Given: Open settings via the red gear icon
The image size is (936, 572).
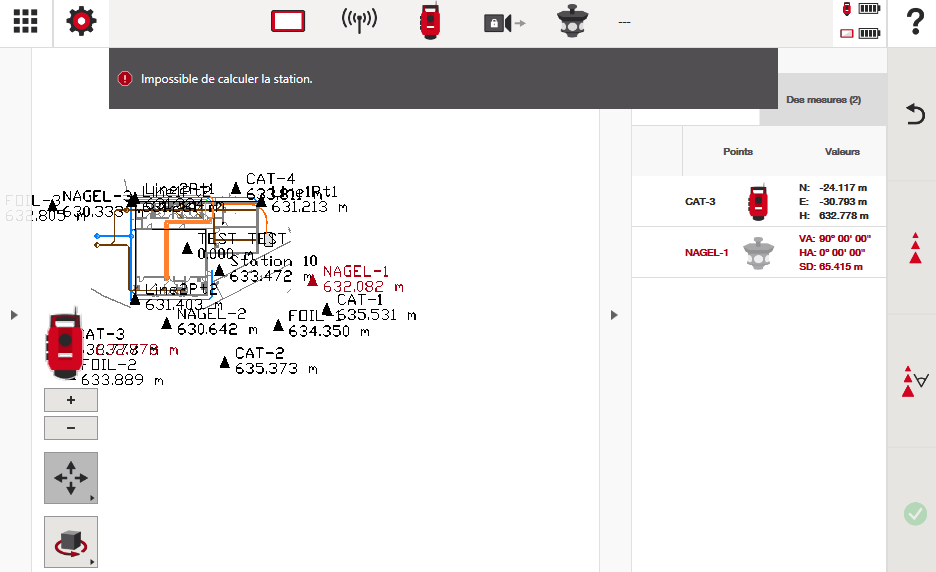Looking at the screenshot, I should (x=81, y=22).
